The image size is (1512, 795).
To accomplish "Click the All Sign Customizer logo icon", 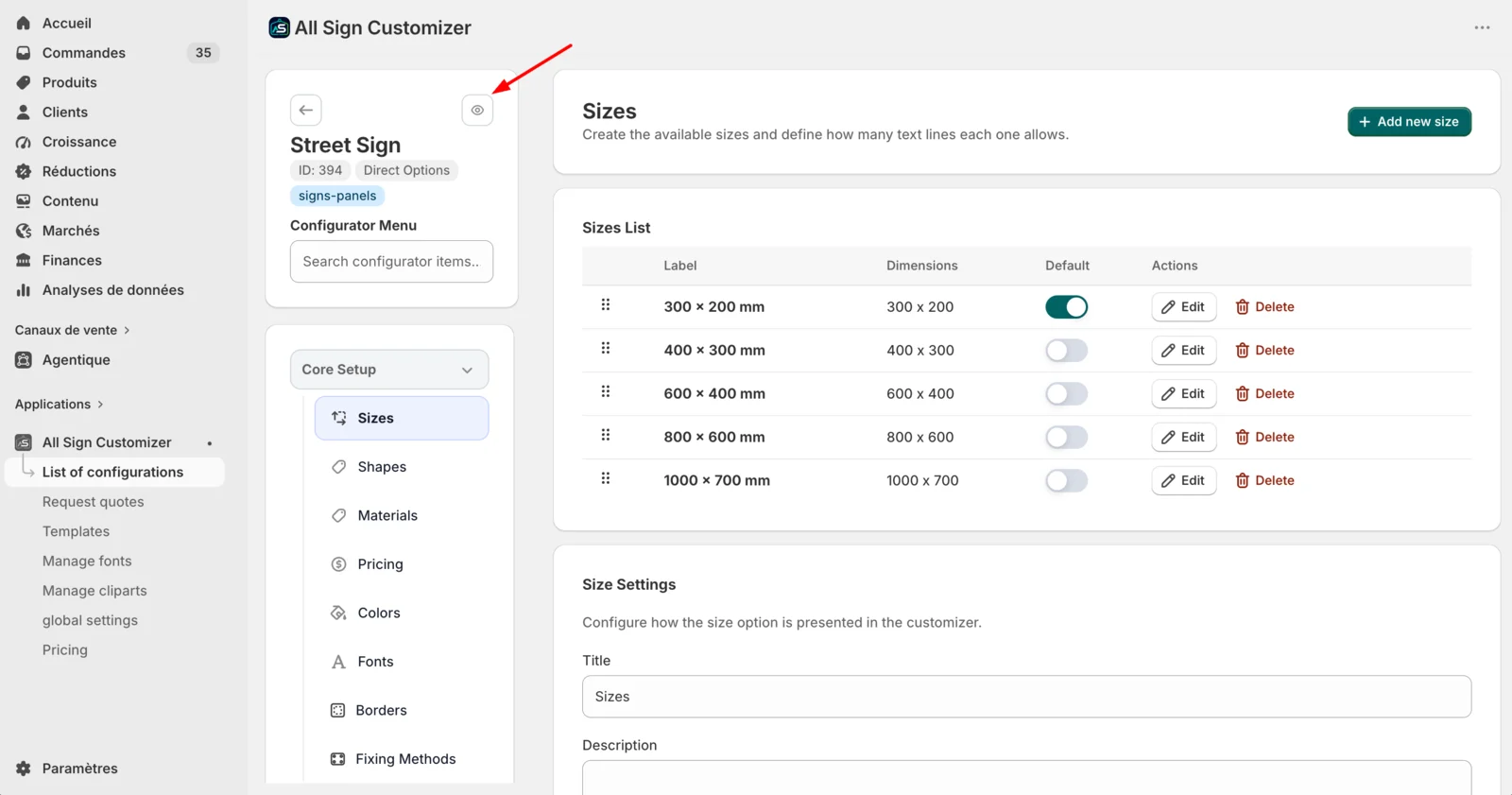I will point(279,27).
